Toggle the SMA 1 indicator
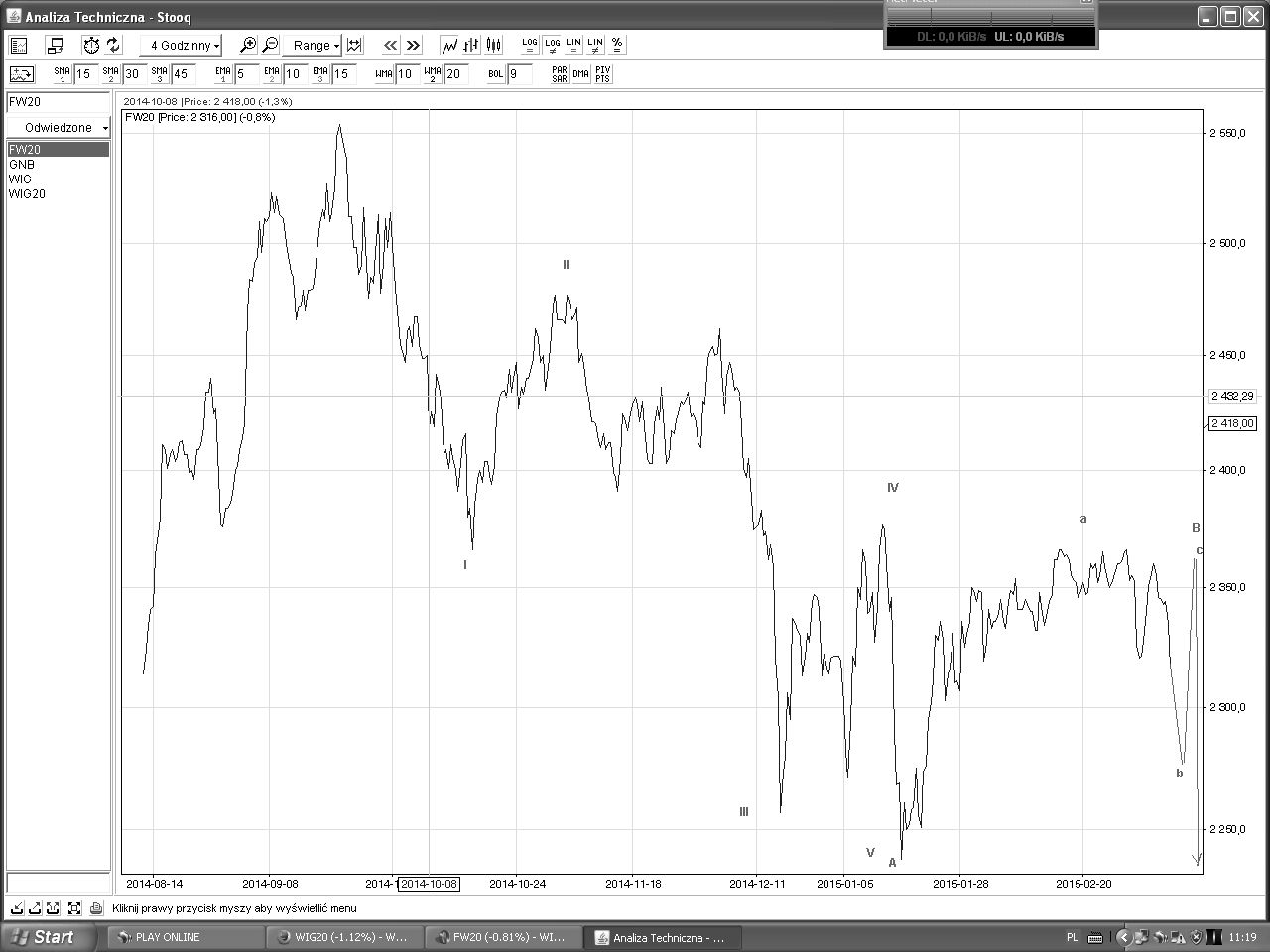Viewport: 1270px width, 952px height. pos(63,74)
